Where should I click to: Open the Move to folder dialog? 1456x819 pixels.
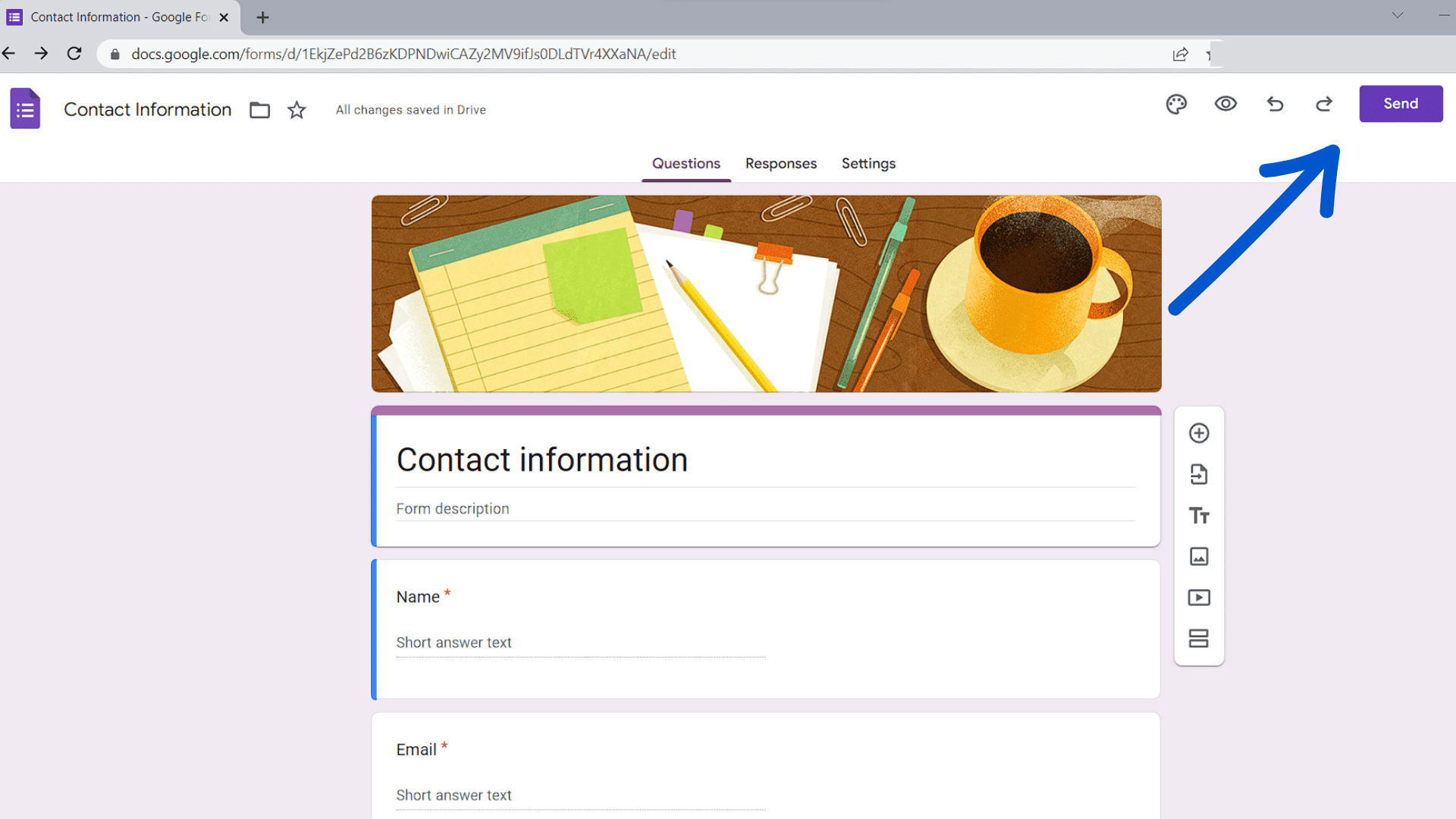coord(259,110)
